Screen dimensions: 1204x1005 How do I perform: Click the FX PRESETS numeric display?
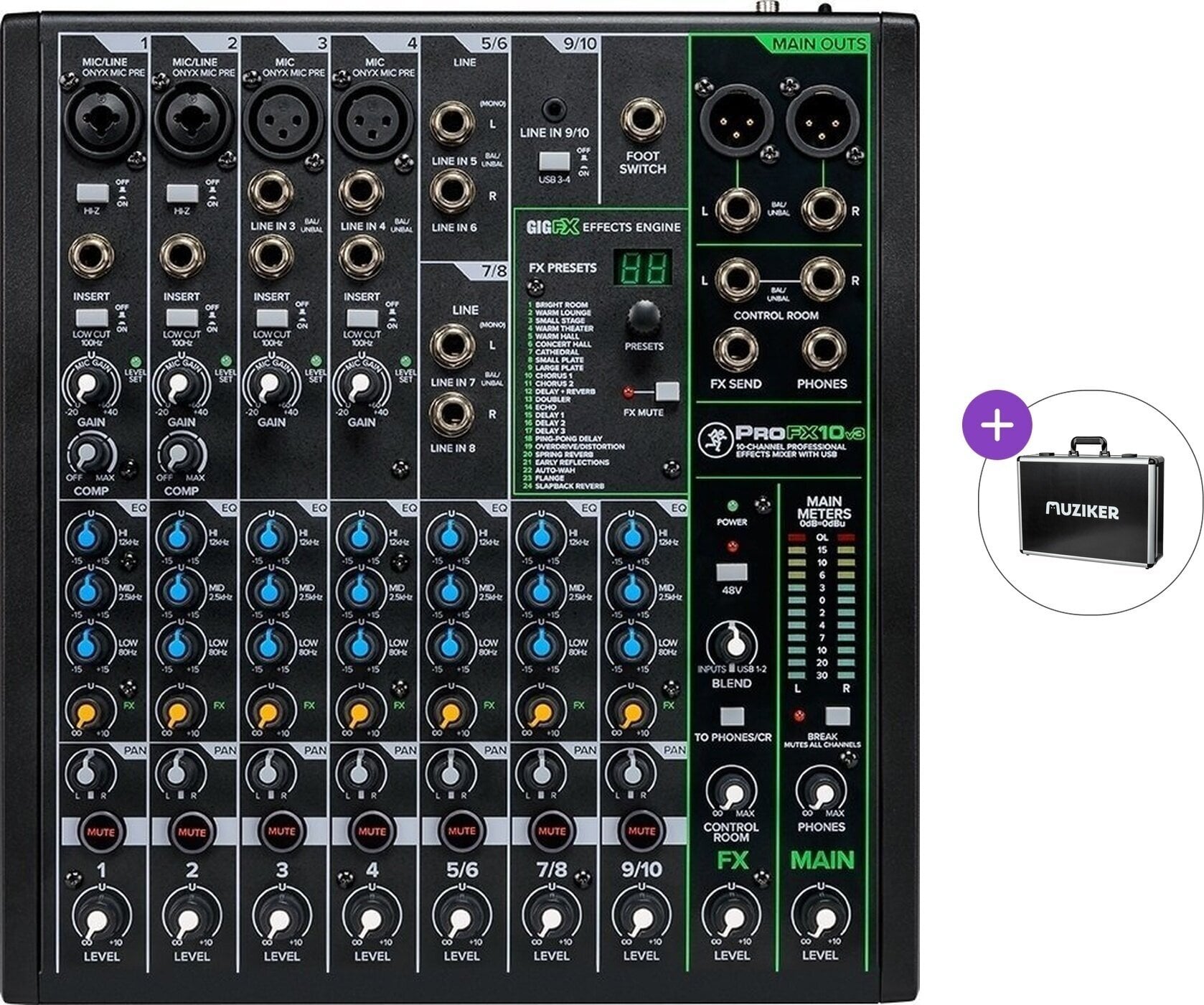coord(643,270)
